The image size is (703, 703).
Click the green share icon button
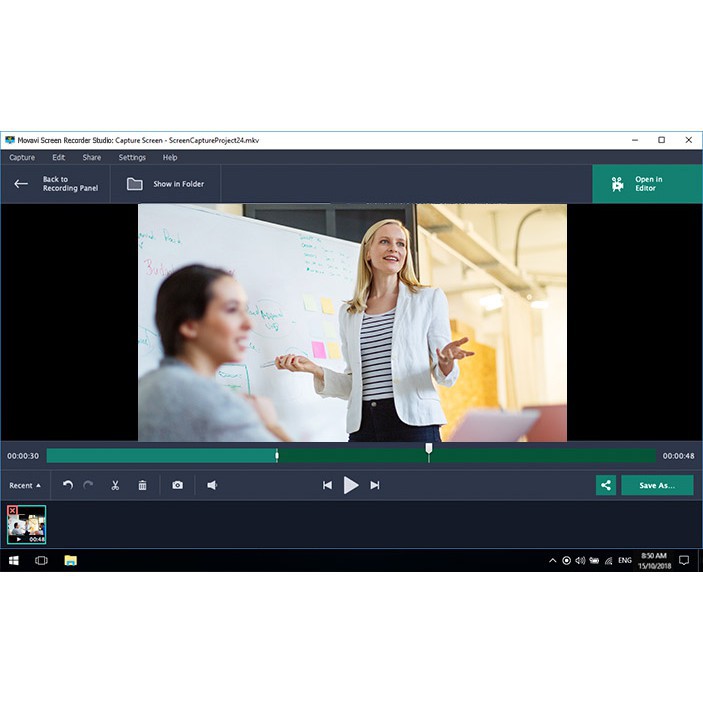605,485
